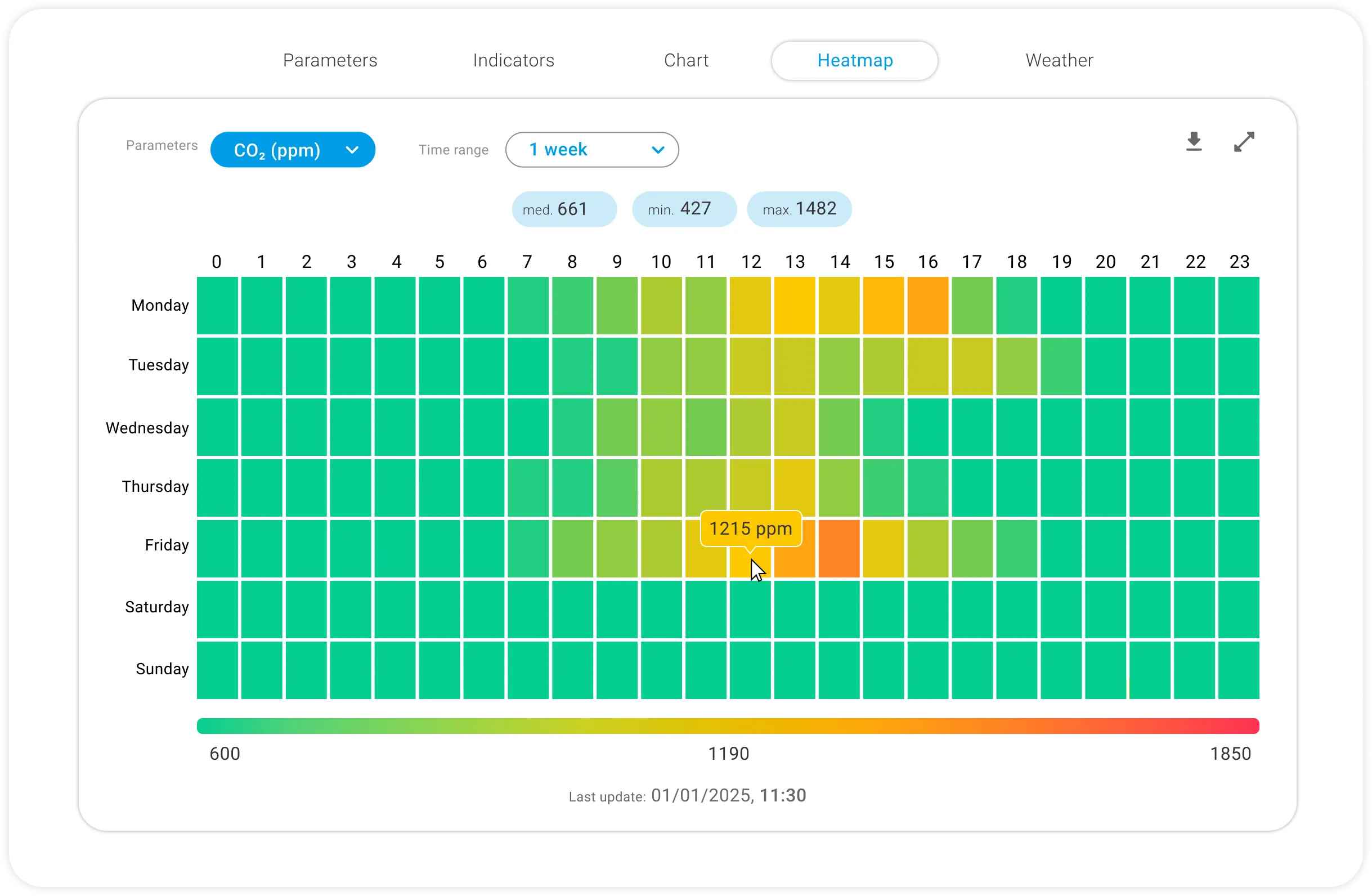Open the Indicators tab
This screenshot has height=896, width=1372.
[x=513, y=61]
